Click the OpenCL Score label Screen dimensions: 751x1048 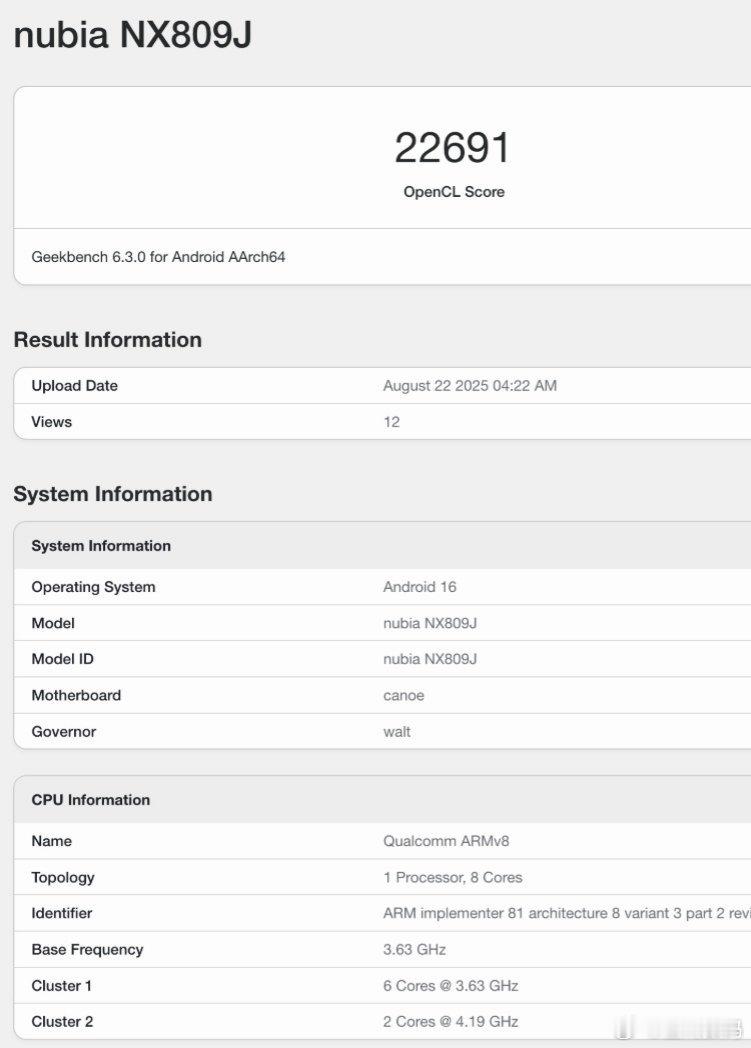coord(454,192)
